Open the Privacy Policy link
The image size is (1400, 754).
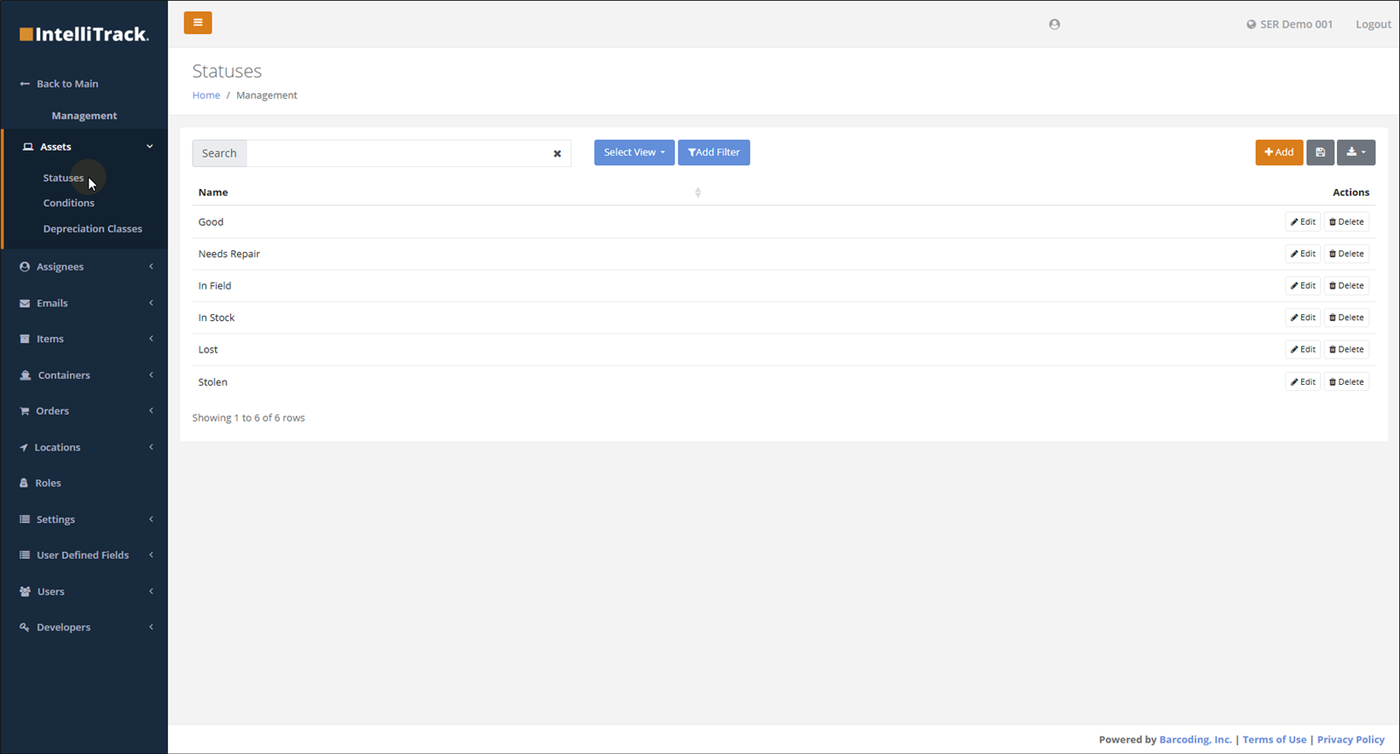coord(1351,740)
